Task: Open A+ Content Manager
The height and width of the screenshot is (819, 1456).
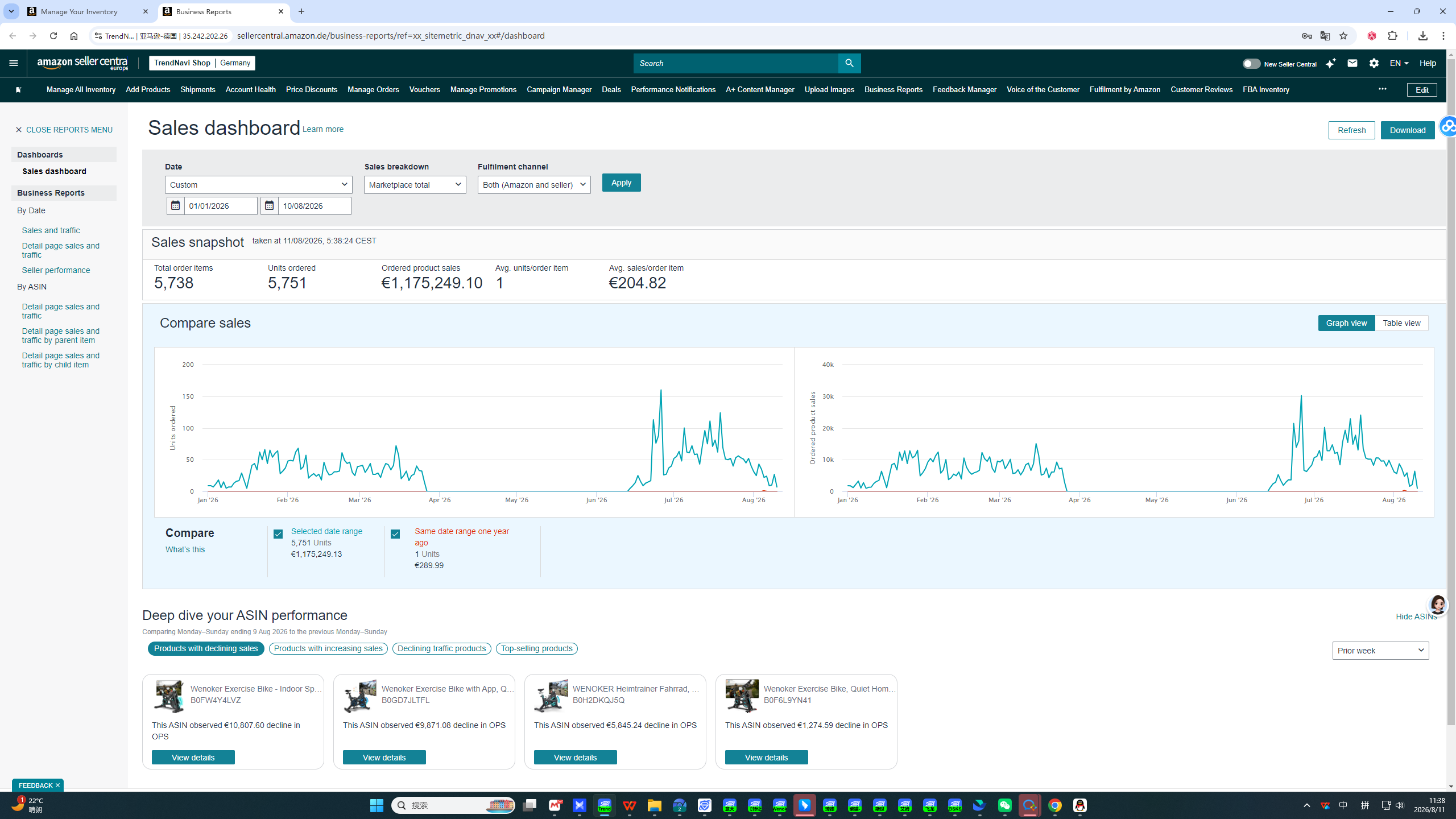Action: pos(760,90)
